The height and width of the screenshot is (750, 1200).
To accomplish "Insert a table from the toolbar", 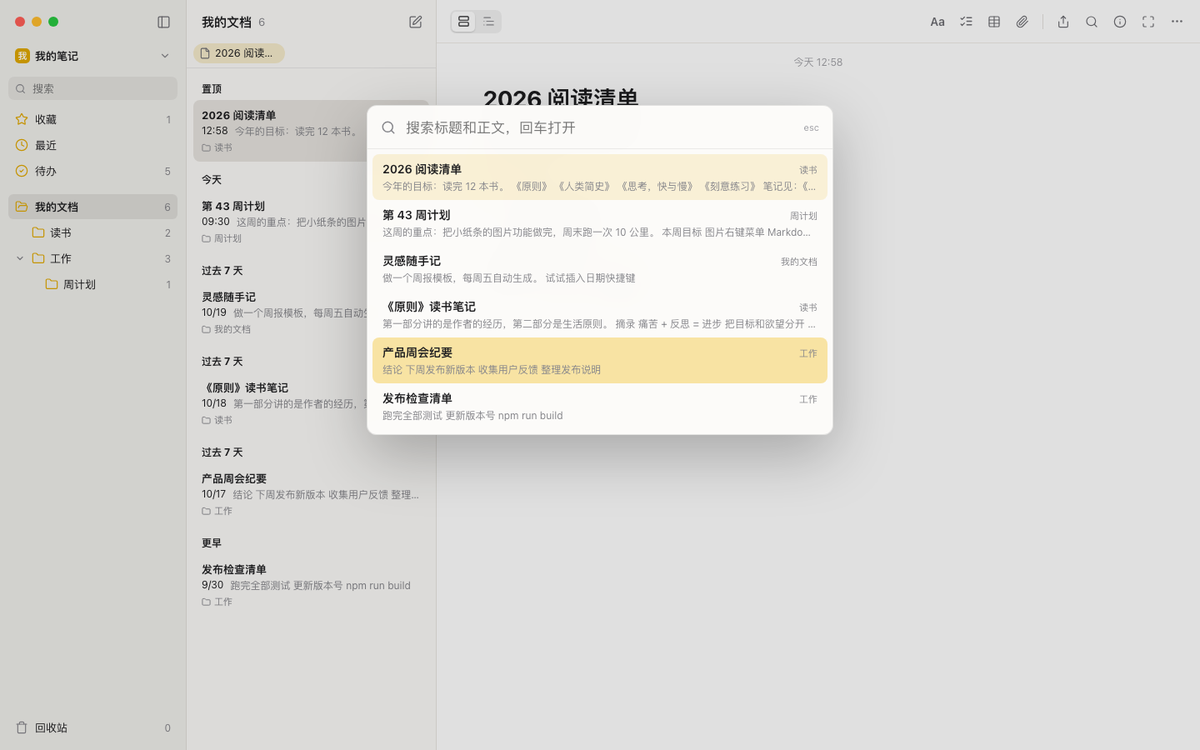I will coord(994,22).
